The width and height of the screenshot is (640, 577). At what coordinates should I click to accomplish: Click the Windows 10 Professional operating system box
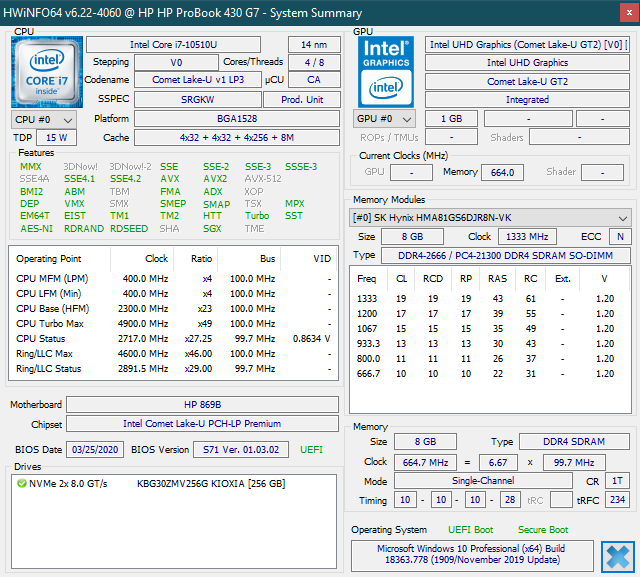(470, 556)
